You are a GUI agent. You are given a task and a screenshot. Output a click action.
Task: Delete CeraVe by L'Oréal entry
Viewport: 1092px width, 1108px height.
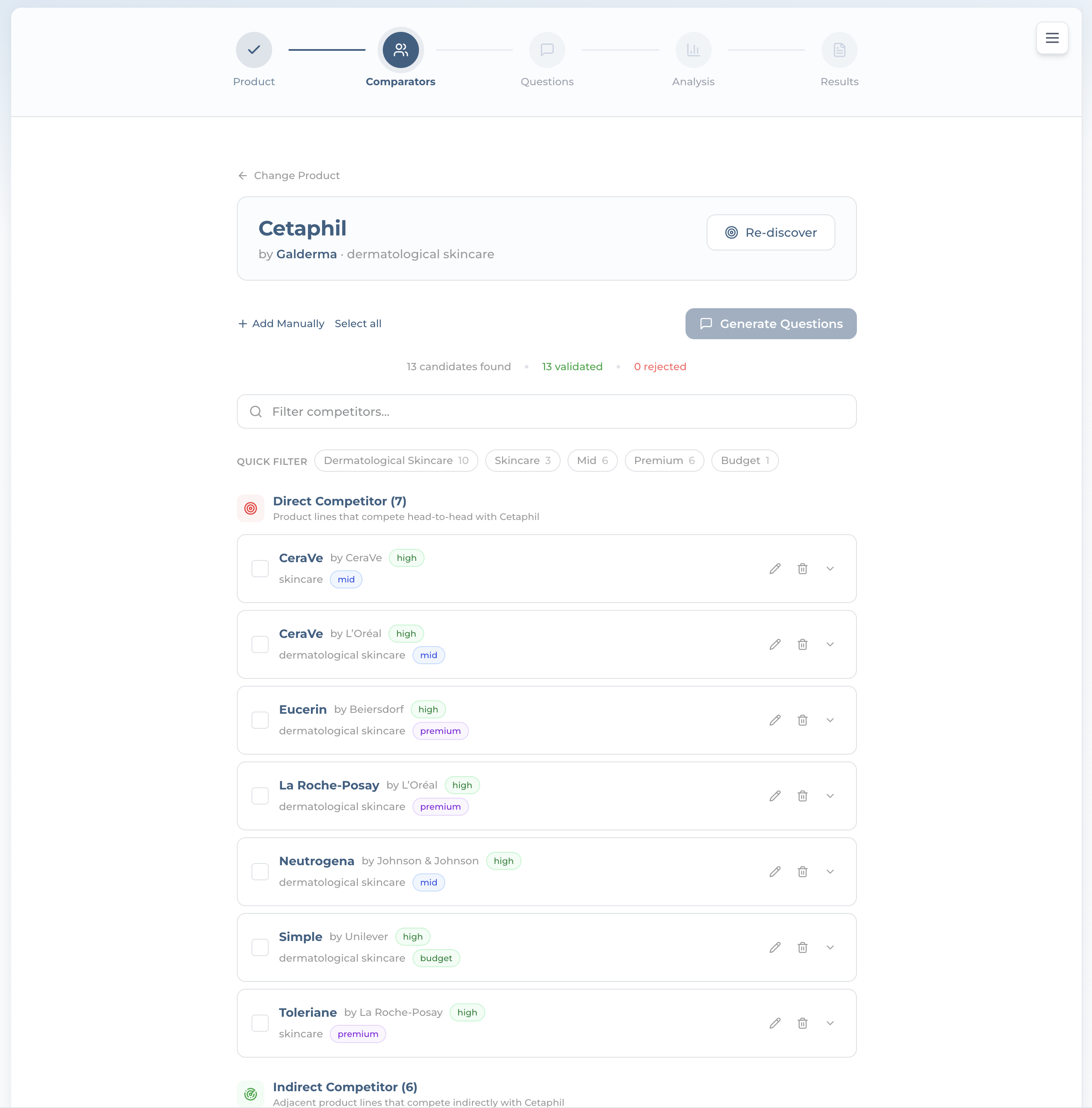[802, 644]
